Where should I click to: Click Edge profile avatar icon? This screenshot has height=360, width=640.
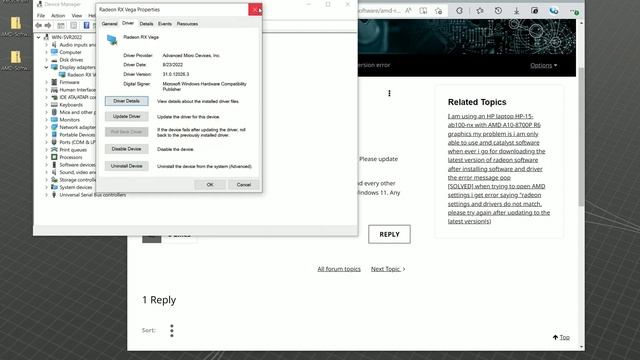click(553, 11)
